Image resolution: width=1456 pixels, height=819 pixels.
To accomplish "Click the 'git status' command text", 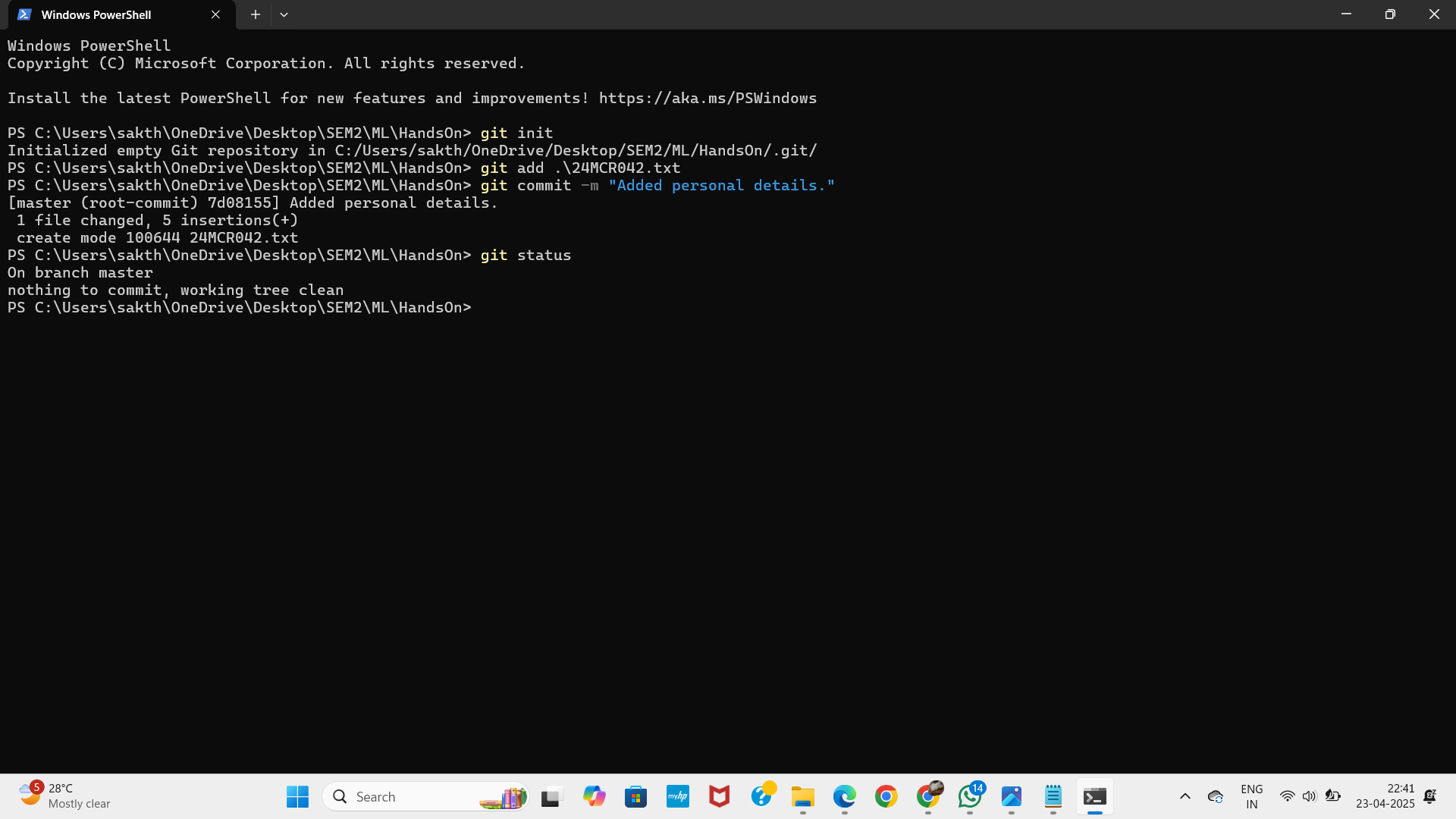I will point(526,255).
